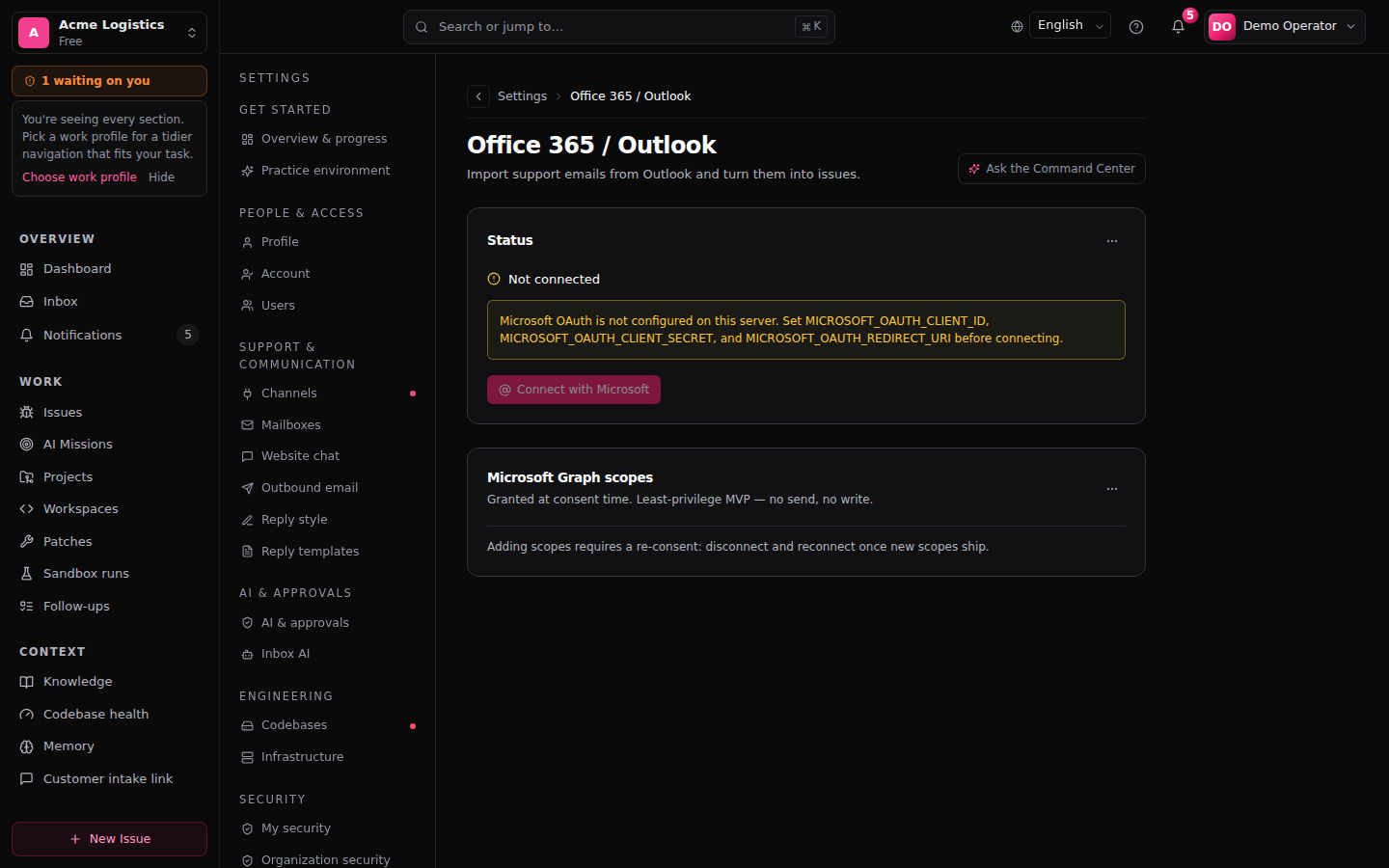Click the Sandbox runs flask icon
The height and width of the screenshot is (868, 1389).
click(27, 574)
